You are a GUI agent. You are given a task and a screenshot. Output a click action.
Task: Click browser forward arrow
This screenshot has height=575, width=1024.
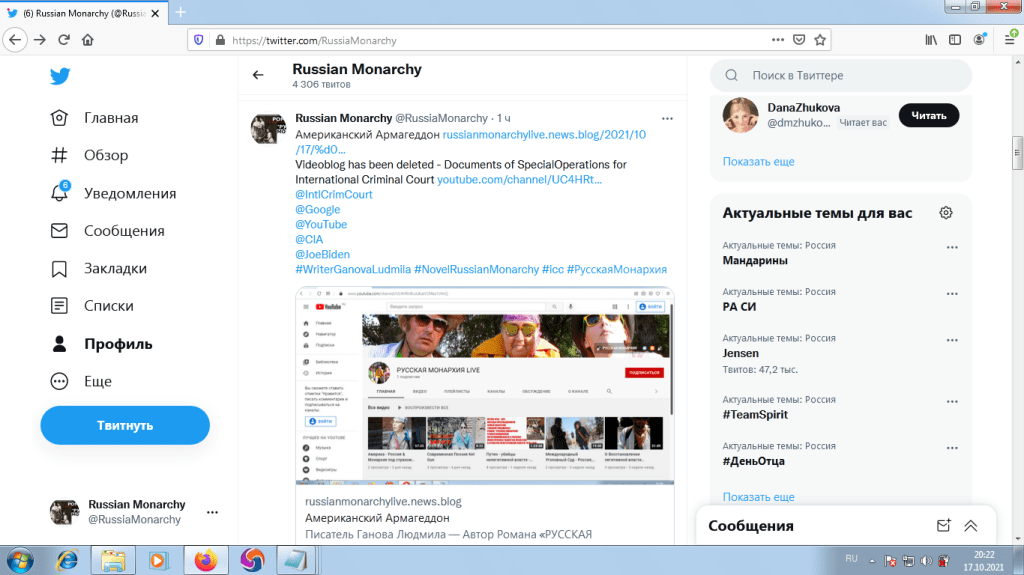[x=40, y=40]
